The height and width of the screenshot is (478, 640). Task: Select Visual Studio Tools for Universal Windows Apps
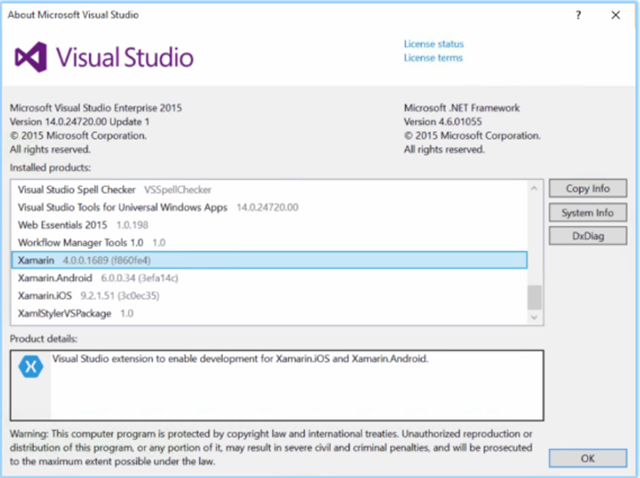tap(269, 207)
